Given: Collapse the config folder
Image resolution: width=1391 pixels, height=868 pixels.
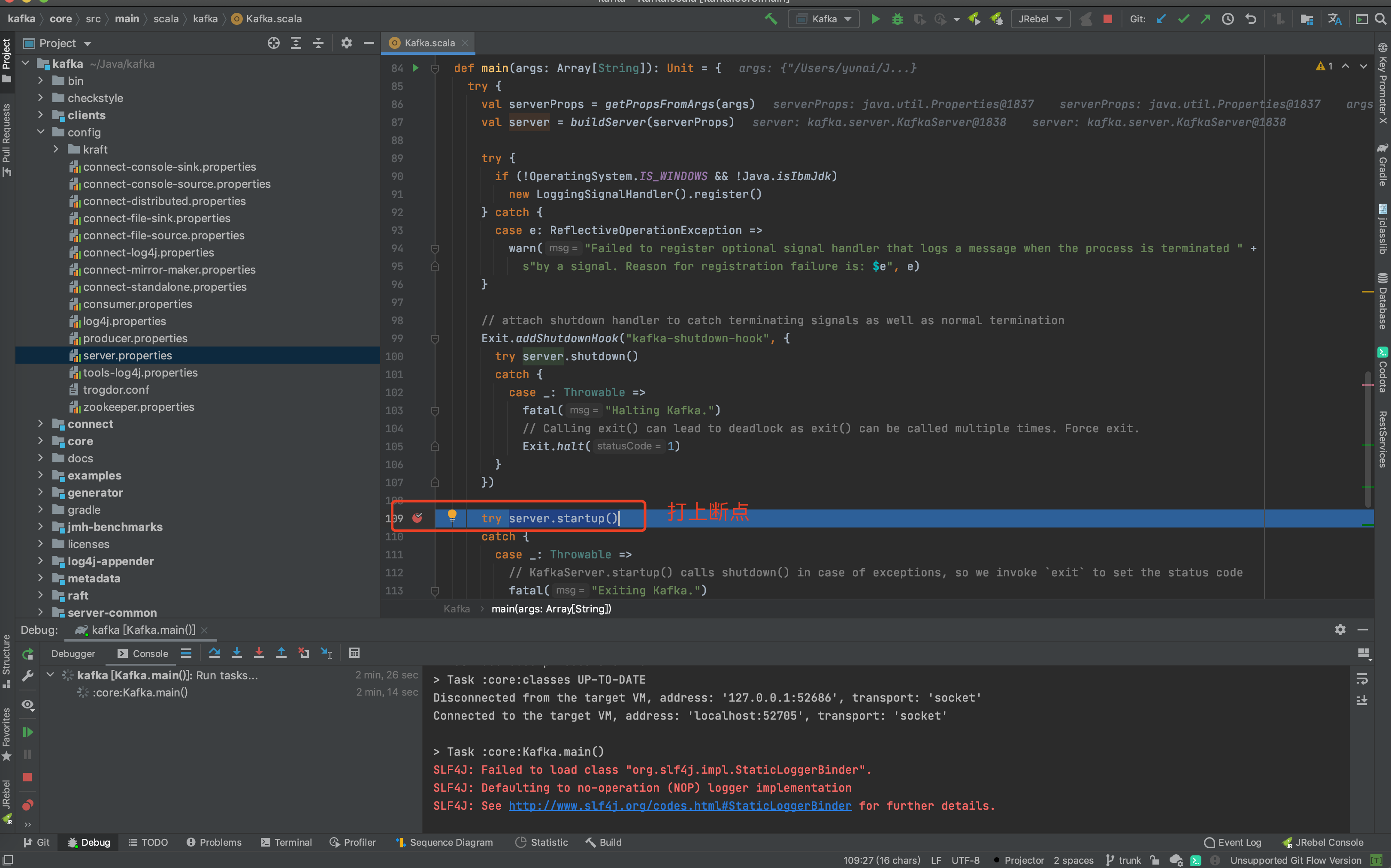Looking at the screenshot, I should pos(40,132).
